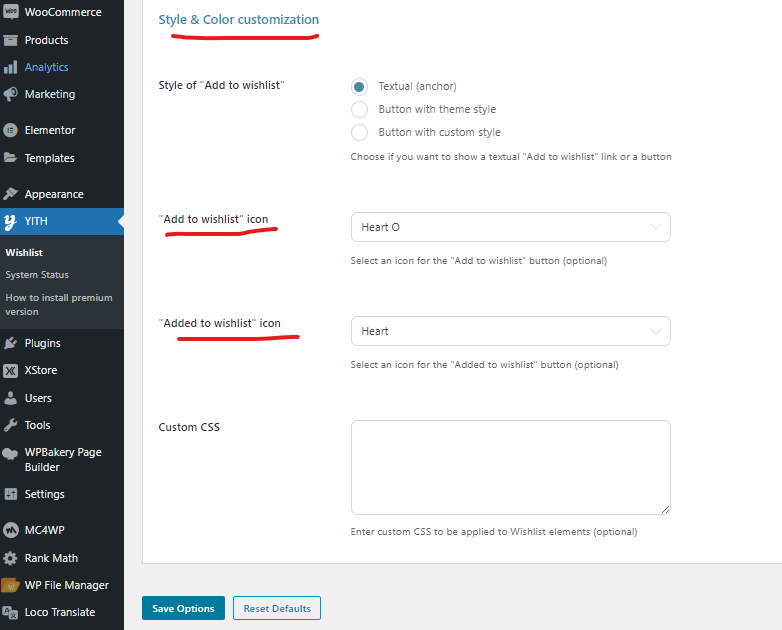Click the Analytics bar chart icon
The height and width of the screenshot is (630, 782).
tap(10, 67)
